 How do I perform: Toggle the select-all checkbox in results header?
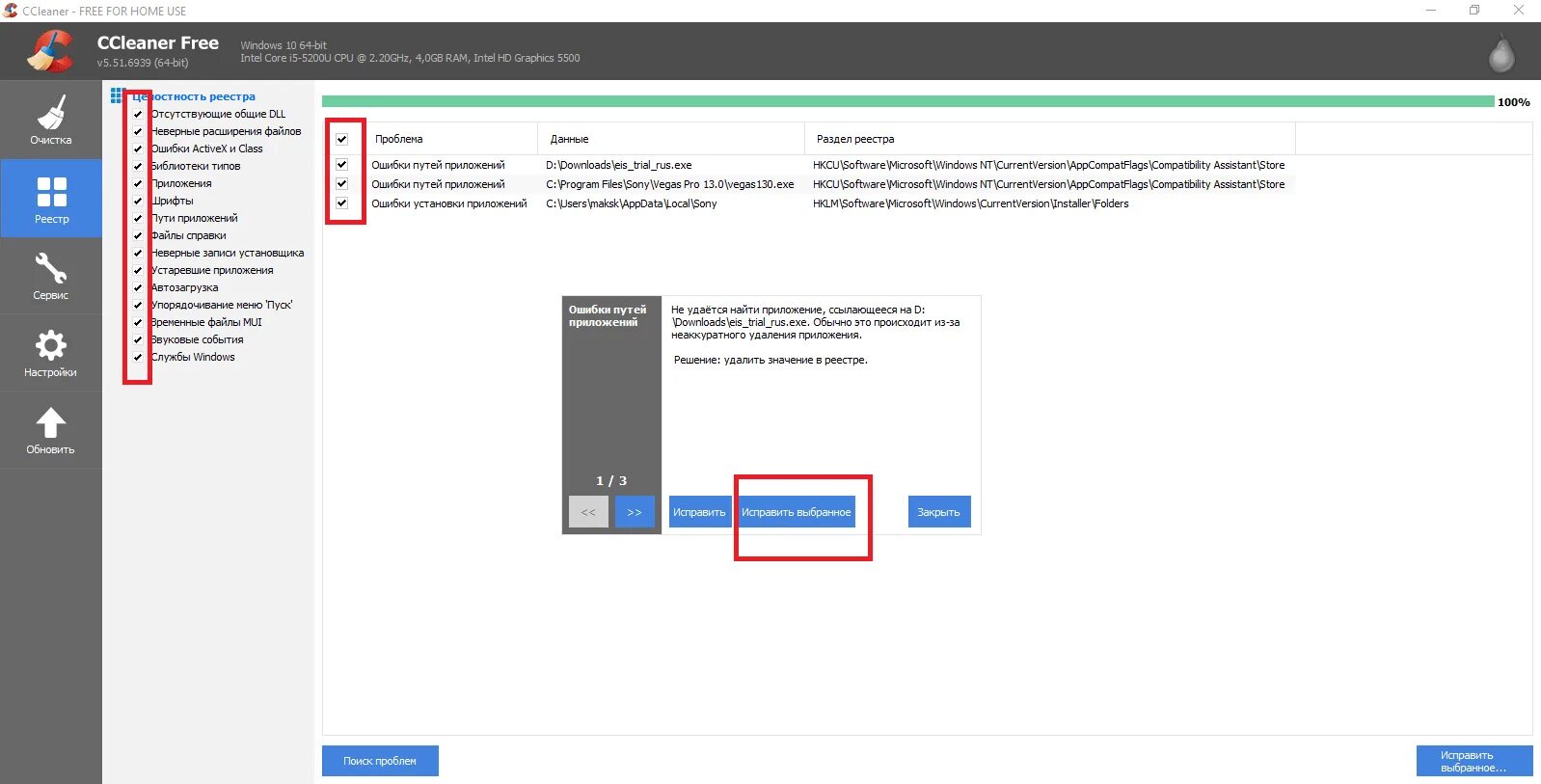point(341,139)
